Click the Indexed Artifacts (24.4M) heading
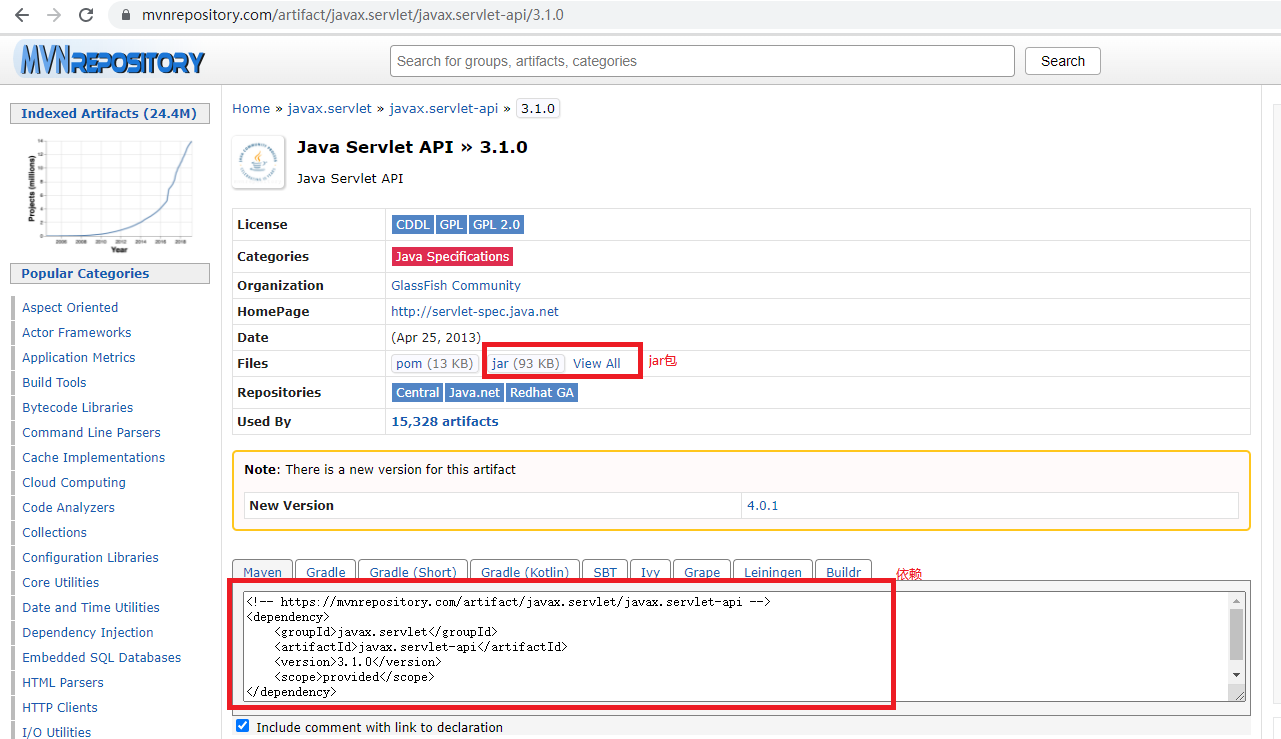Viewport: 1281px width, 739px height. pyautogui.click(x=109, y=113)
